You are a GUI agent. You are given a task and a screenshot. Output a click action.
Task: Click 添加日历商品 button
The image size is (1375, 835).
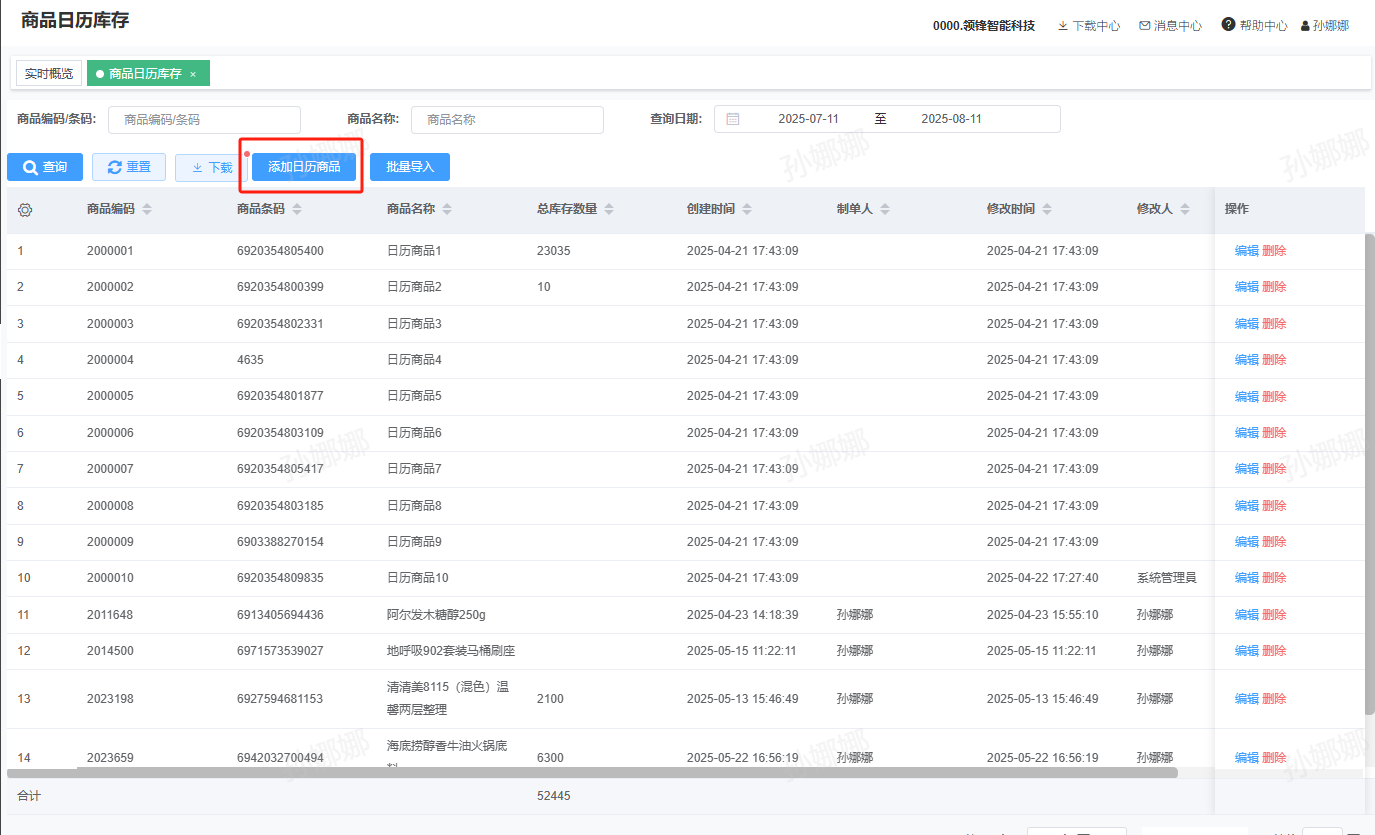coord(304,167)
